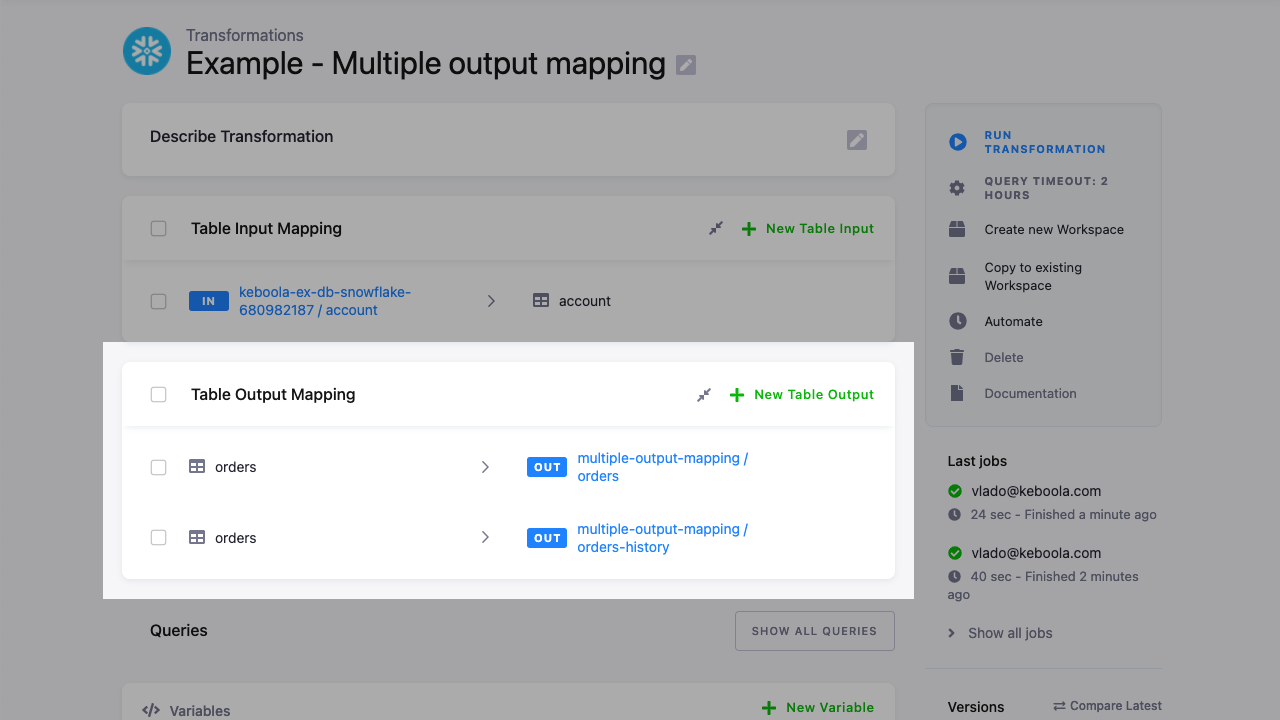Click the pencil icon next to the transformation title
The width and height of the screenshot is (1280, 720).
tap(685, 64)
